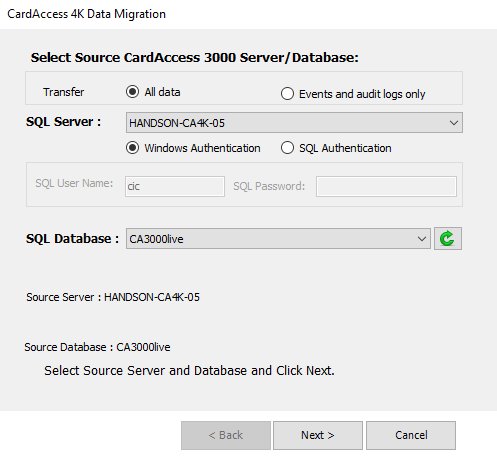497x463 pixels.
Task: Refresh the SQL database list
Action: pos(448,239)
